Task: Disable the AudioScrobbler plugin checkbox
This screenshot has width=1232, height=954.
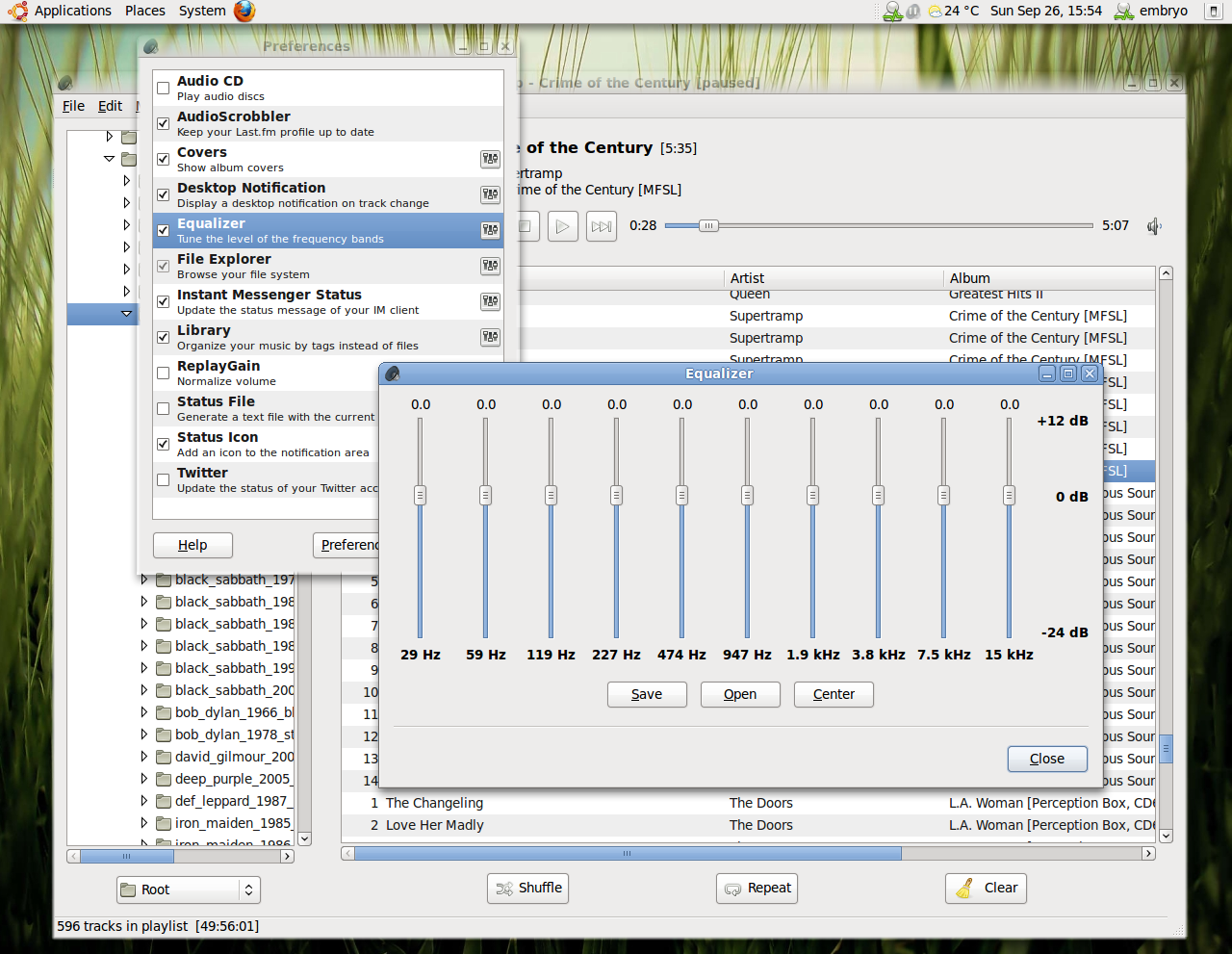Action: 164,123
